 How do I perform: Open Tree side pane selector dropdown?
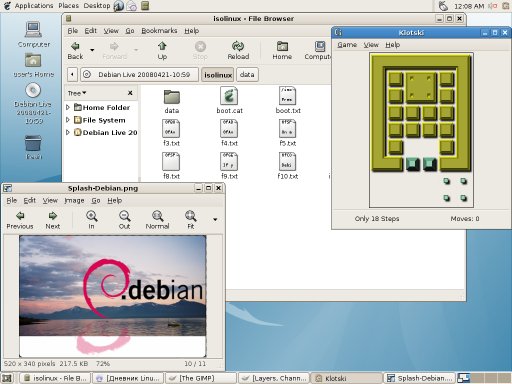coord(77,93)
